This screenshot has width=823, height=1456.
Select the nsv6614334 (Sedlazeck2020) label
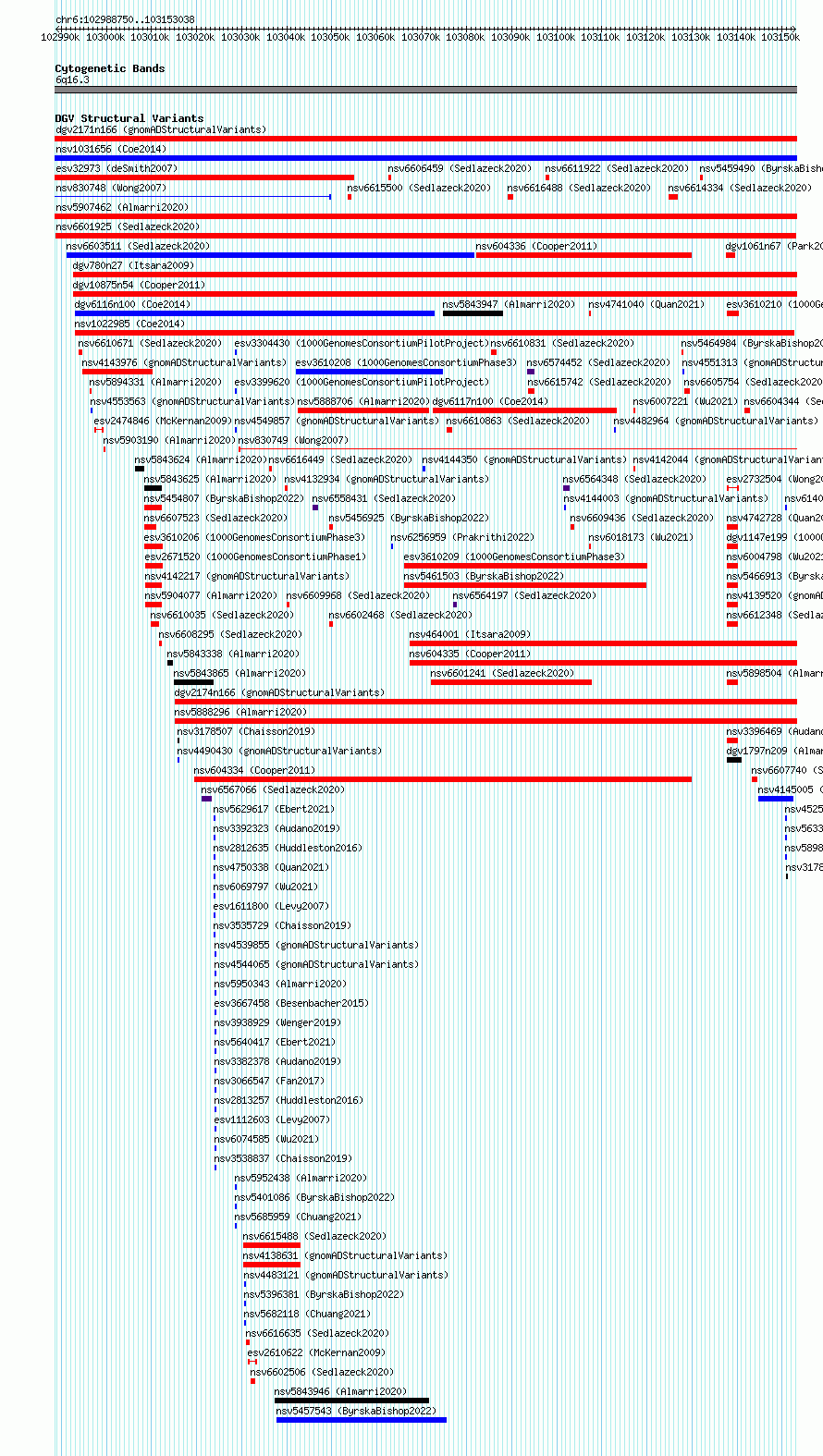click(740, 188)
